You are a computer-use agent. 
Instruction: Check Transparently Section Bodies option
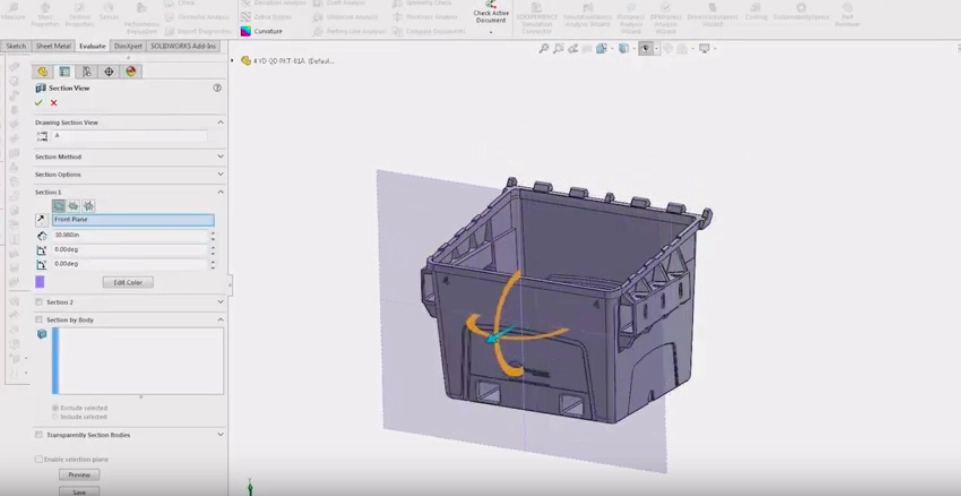click(x=39, y=435)
